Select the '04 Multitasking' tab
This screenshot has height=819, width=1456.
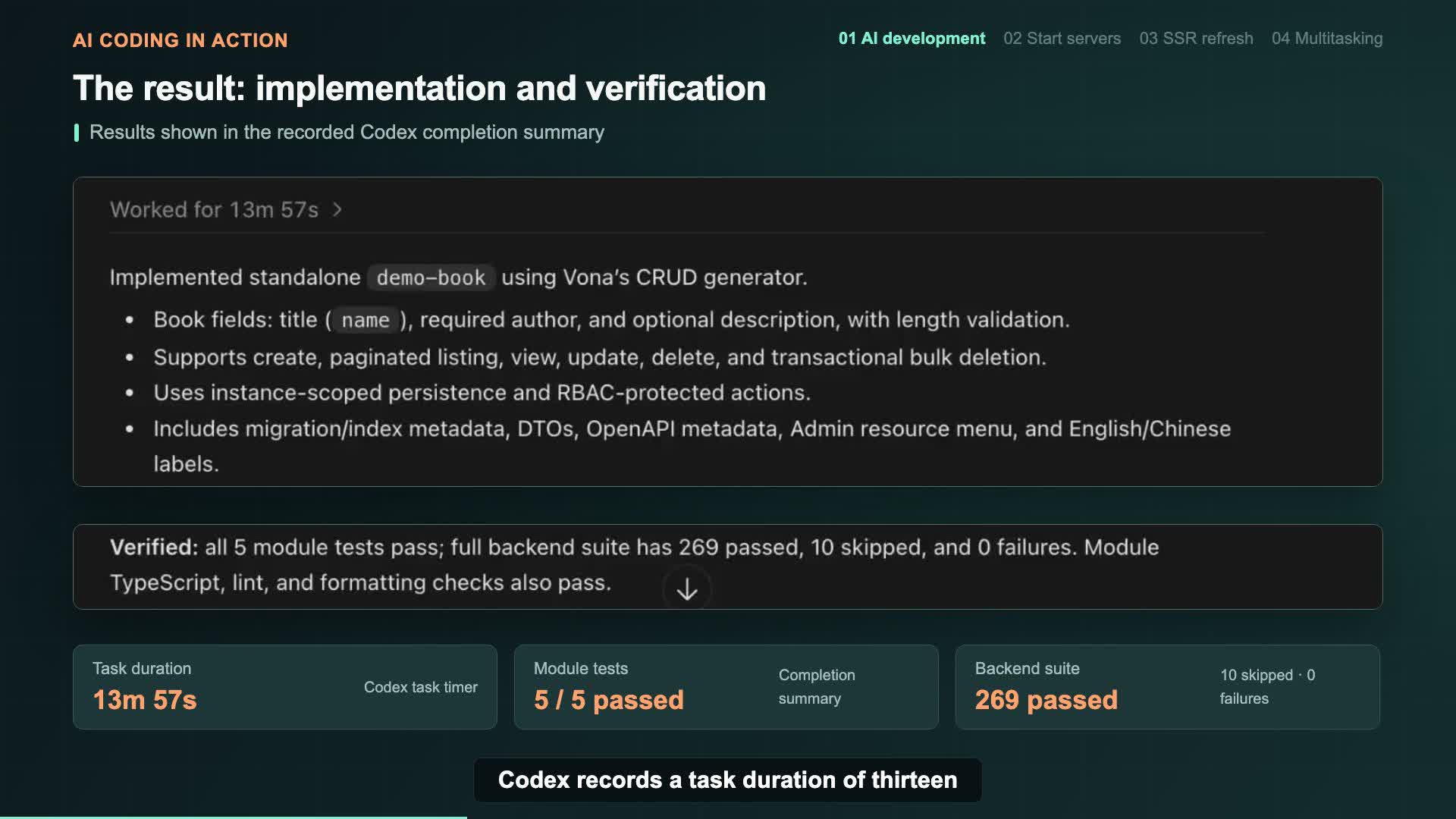(1327, 39)
